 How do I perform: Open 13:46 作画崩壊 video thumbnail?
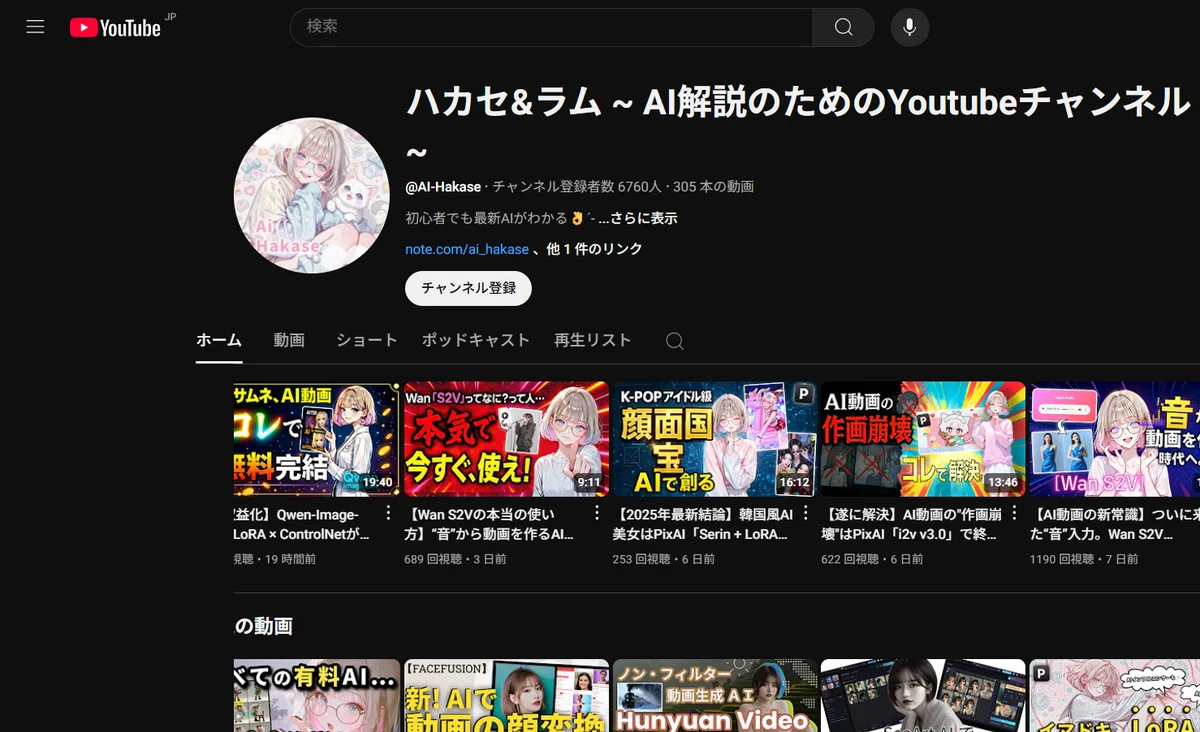coord(923,439)
